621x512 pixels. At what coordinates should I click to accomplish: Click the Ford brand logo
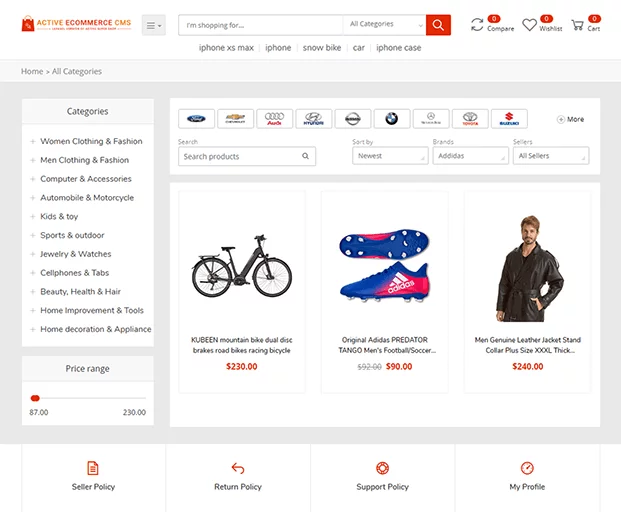[196, 119]
